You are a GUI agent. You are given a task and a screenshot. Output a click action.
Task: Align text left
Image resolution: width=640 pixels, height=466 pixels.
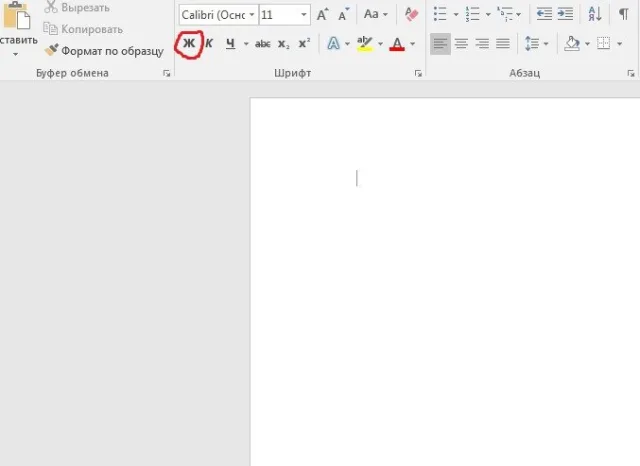pos(440,44)
